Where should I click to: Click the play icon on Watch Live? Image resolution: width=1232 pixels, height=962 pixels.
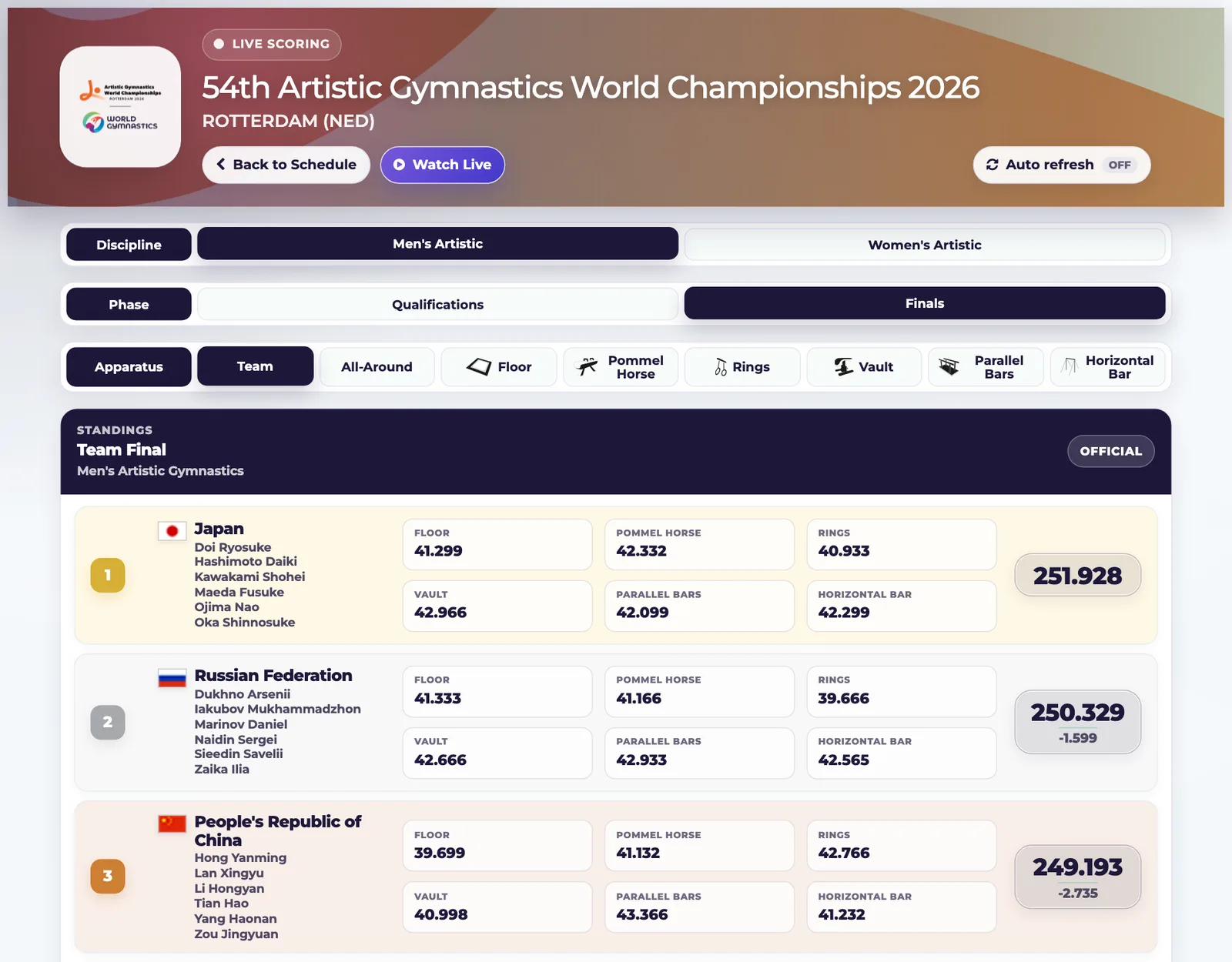tap(399, 165)
